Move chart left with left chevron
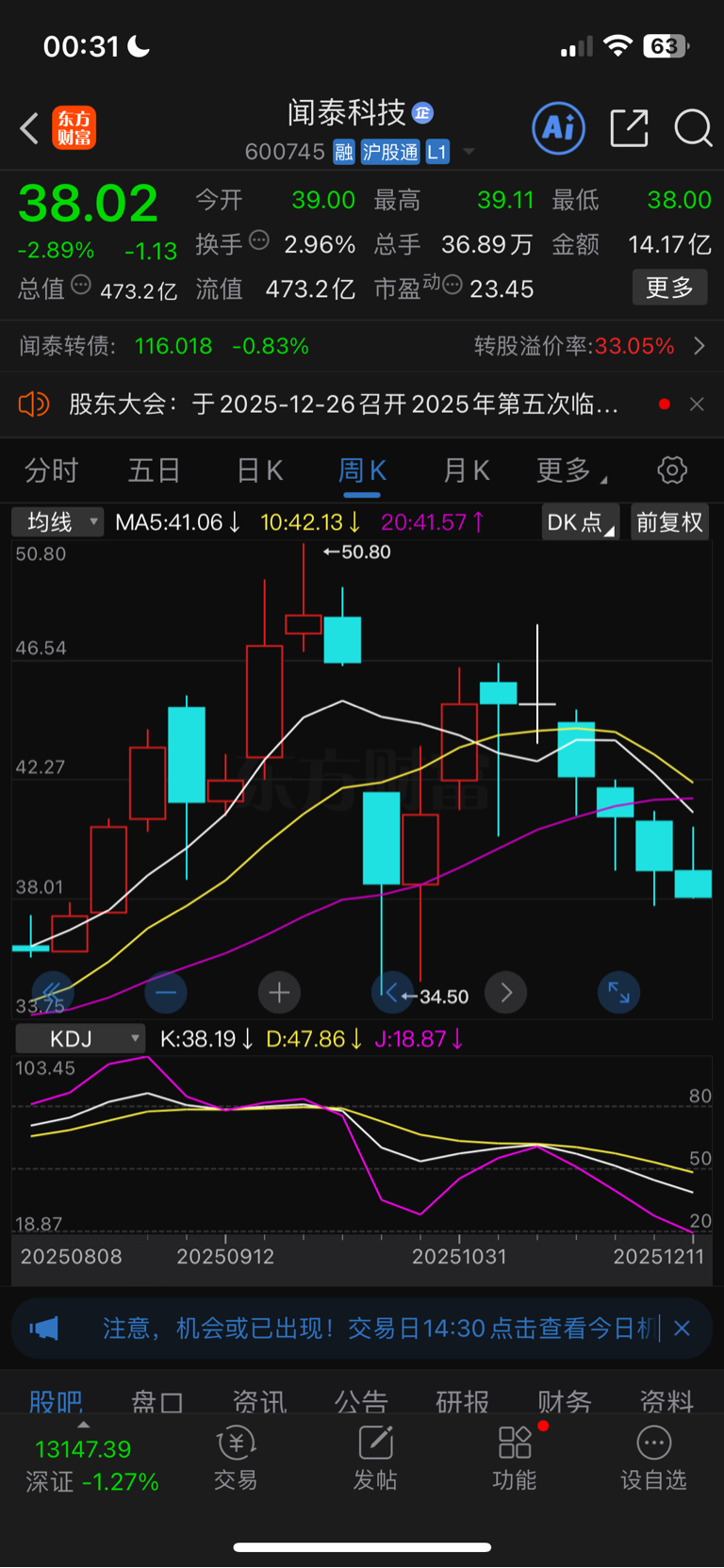Screen dimensions: 724x1568 pos(392,992)
